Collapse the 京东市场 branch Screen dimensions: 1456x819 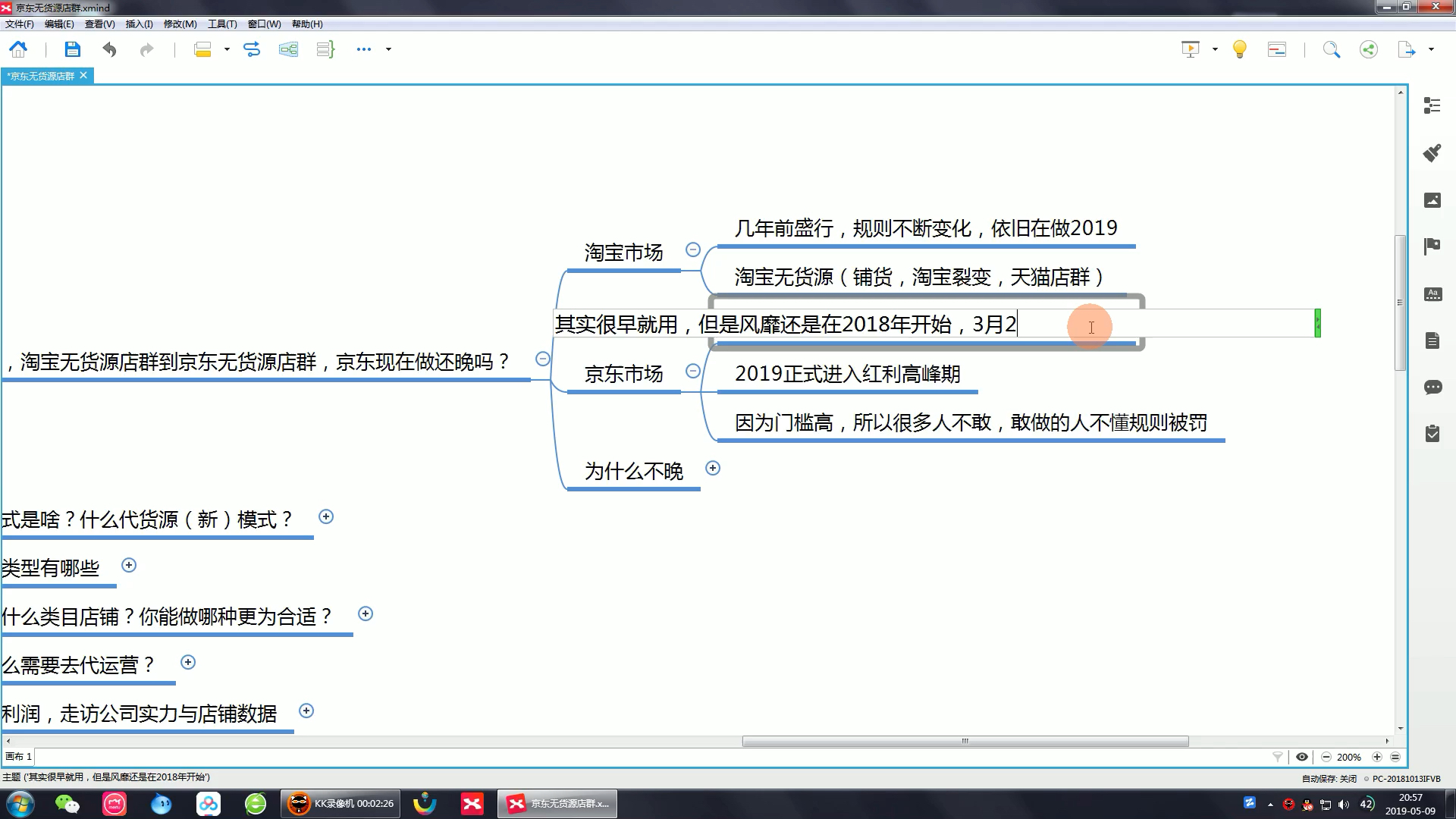pyautogui.click(x=692, y=371)
